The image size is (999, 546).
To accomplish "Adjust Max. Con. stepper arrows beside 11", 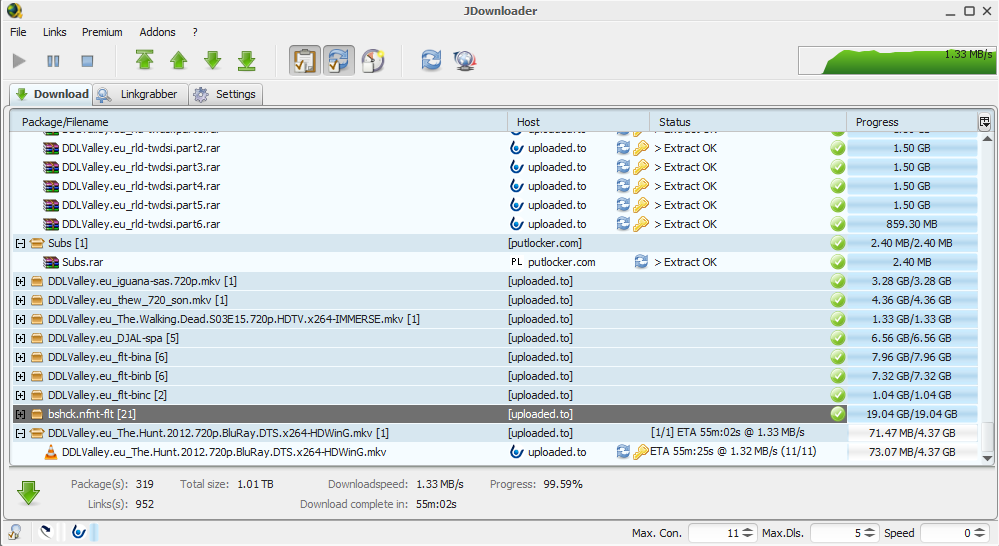I will pyautogui.click(x=748, y=533).
